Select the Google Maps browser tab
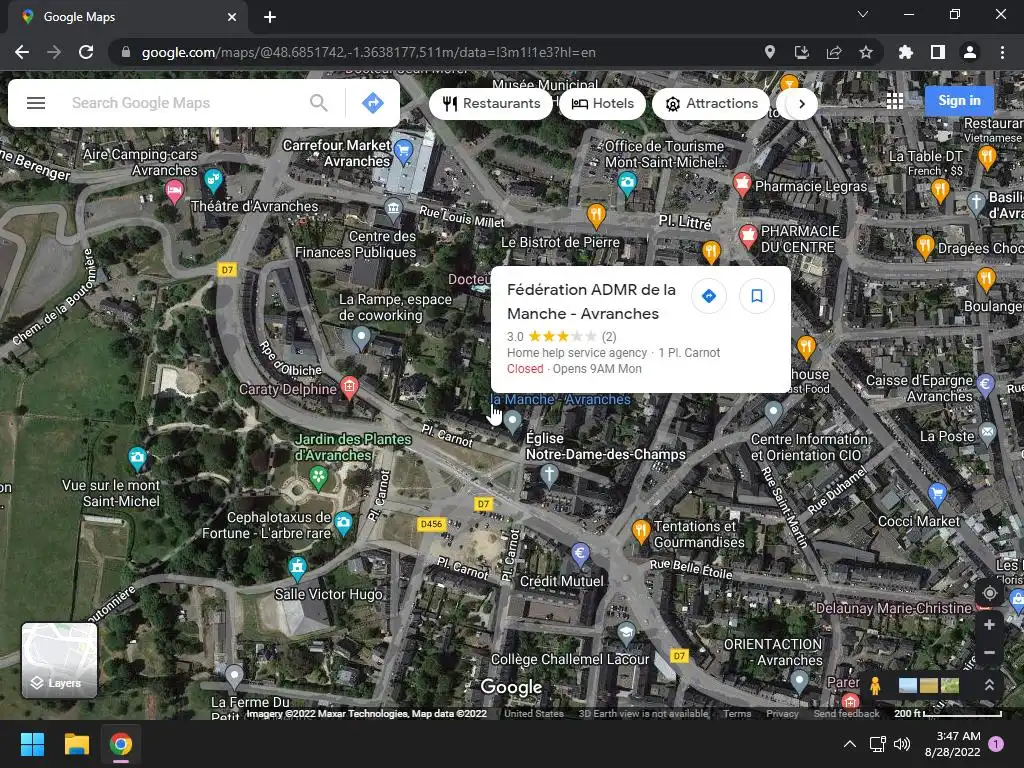Screen dimensions: 1024x768 click(128, 17)
